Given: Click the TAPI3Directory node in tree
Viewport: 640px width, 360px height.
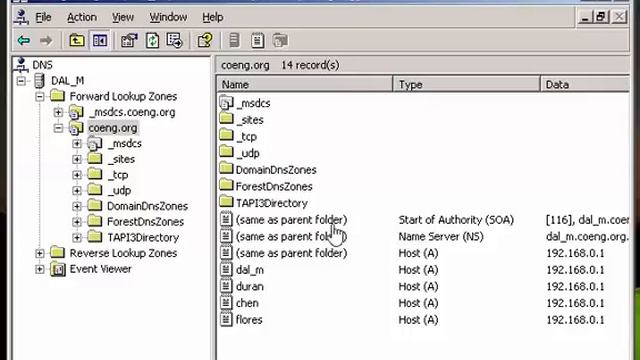Looking at the screenshot, I should (x=143, y=238).
